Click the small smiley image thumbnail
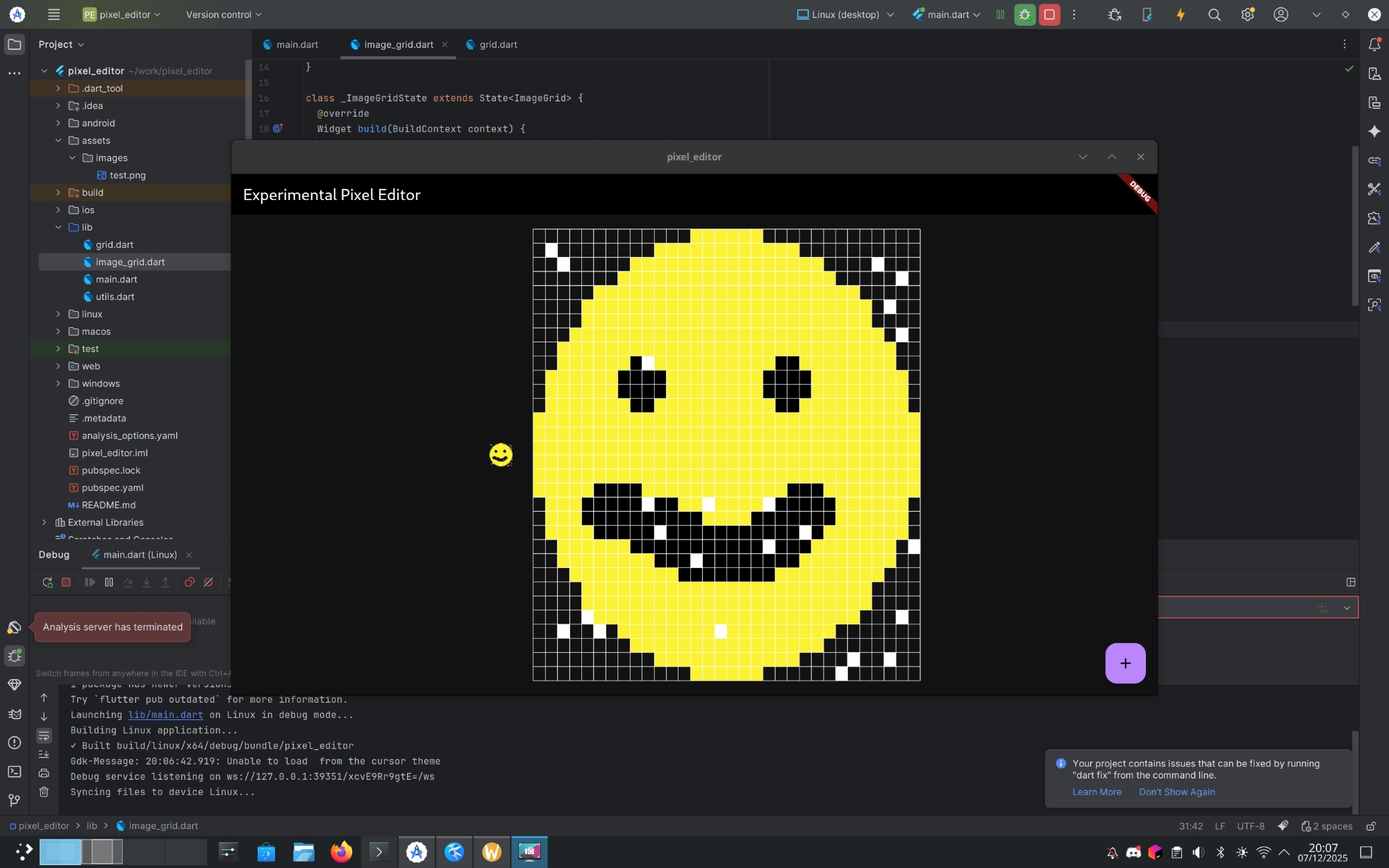 coord(501,455)
